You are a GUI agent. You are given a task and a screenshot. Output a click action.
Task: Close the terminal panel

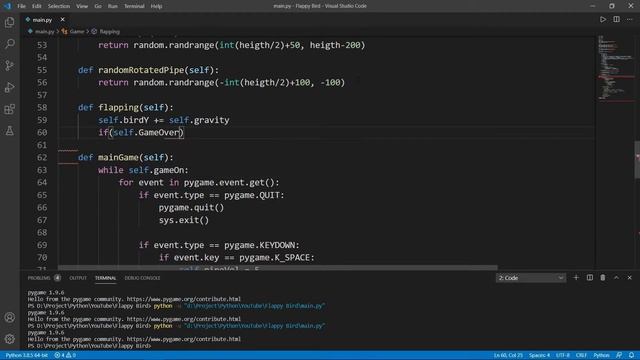pyautogui.click(x=629, y=278)
